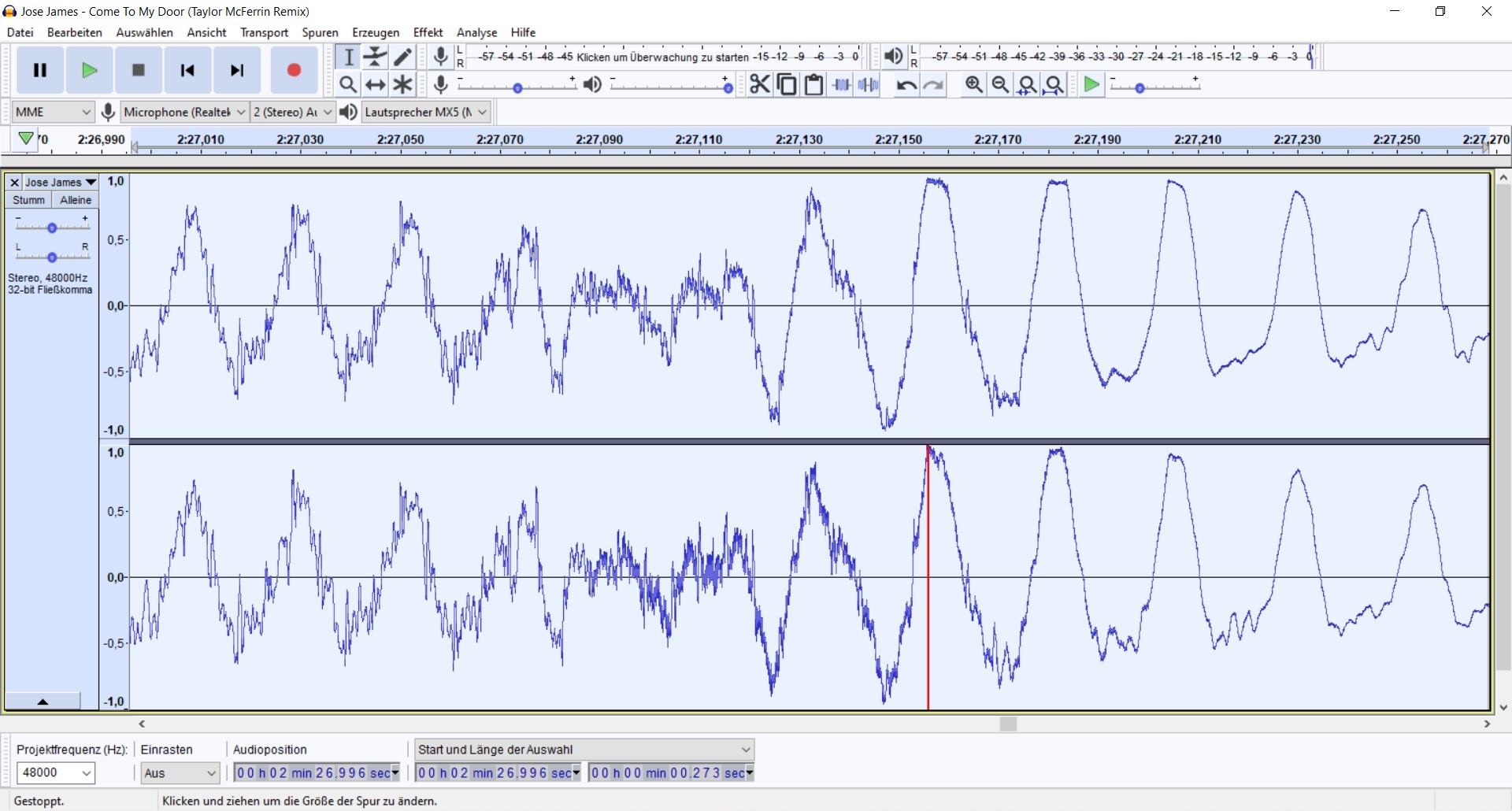The width and height of the screenshot is (1512, 811).
Task: Click the Zoom In magnifier
Action: (973, 85)
